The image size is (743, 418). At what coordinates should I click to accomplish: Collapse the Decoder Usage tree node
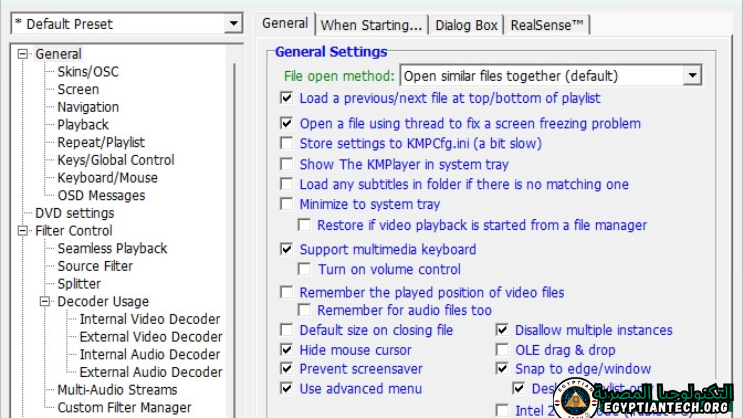pos(45,301)
